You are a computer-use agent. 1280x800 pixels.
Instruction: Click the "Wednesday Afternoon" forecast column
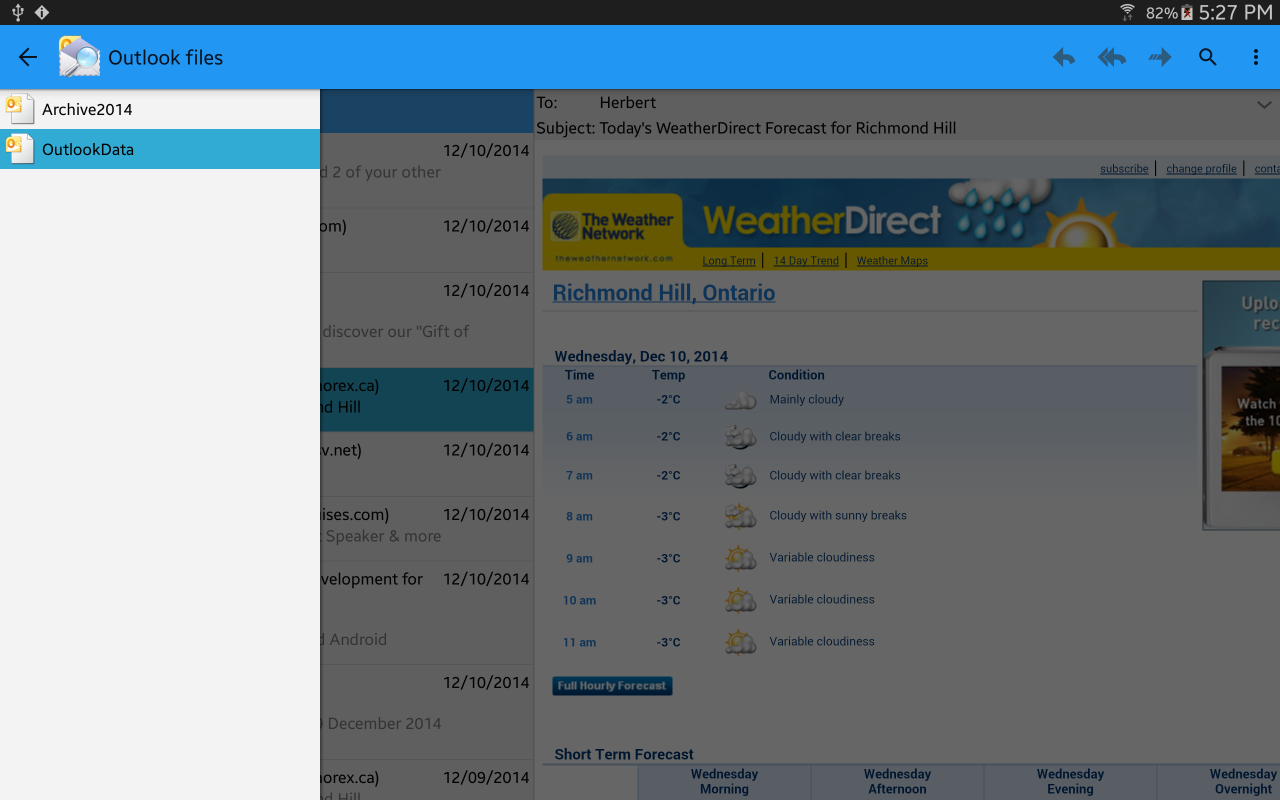(x=897, y=782)
